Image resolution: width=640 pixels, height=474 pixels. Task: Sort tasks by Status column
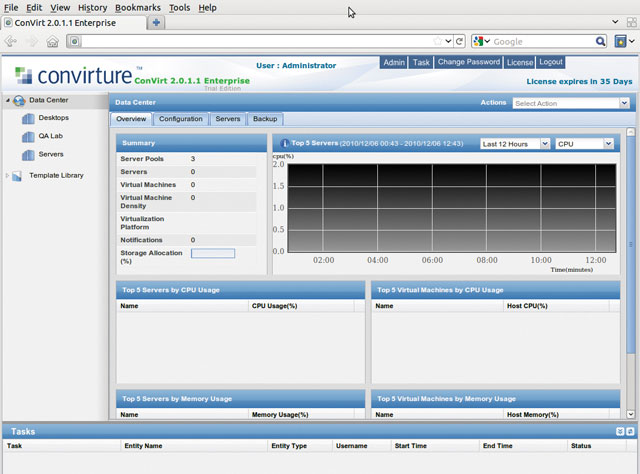point(597,446)
